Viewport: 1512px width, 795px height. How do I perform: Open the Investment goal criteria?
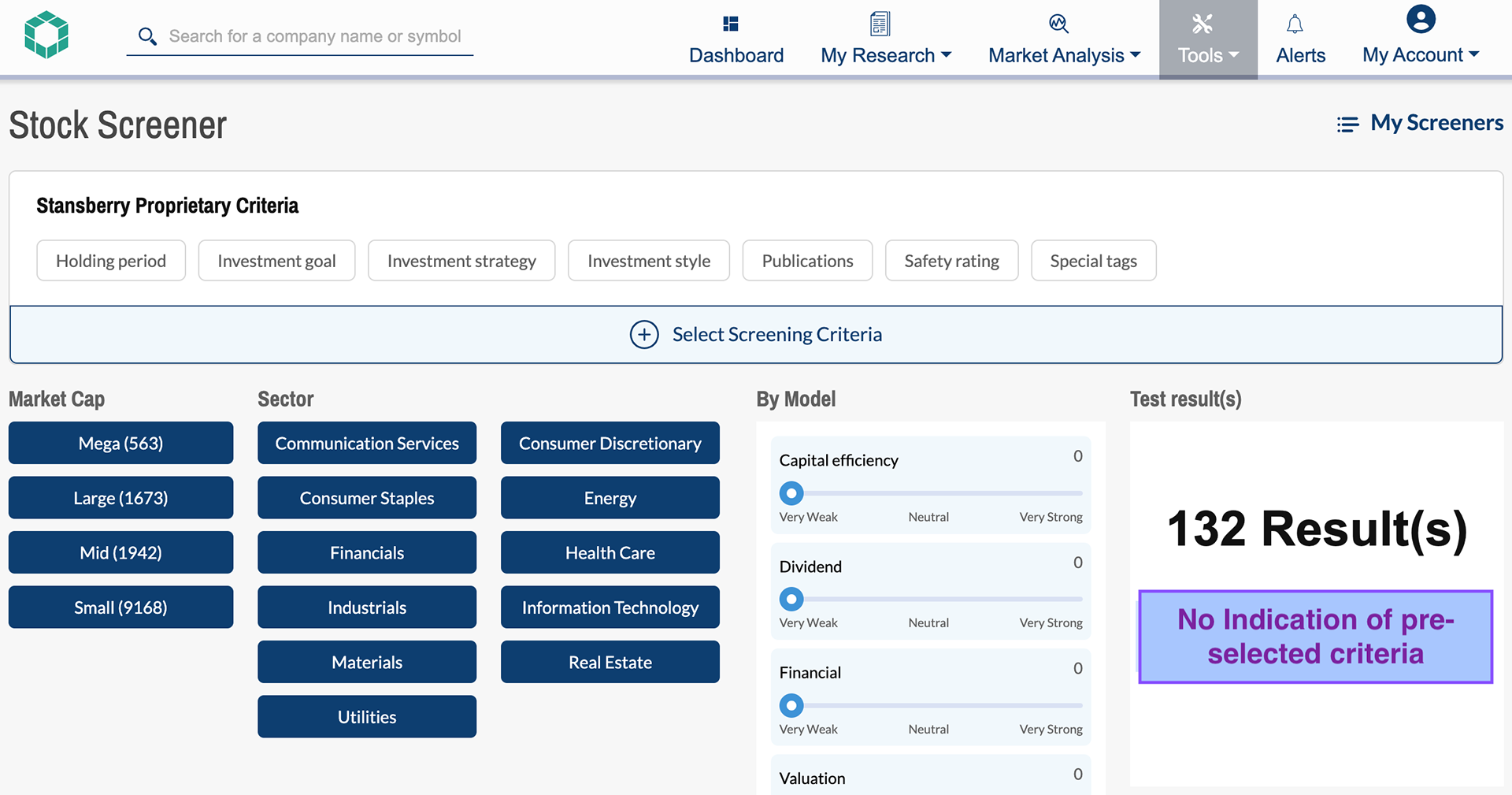pos(276,261)
